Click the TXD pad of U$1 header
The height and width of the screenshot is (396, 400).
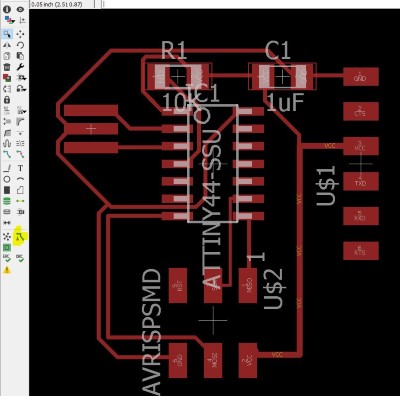coord(361,182)
